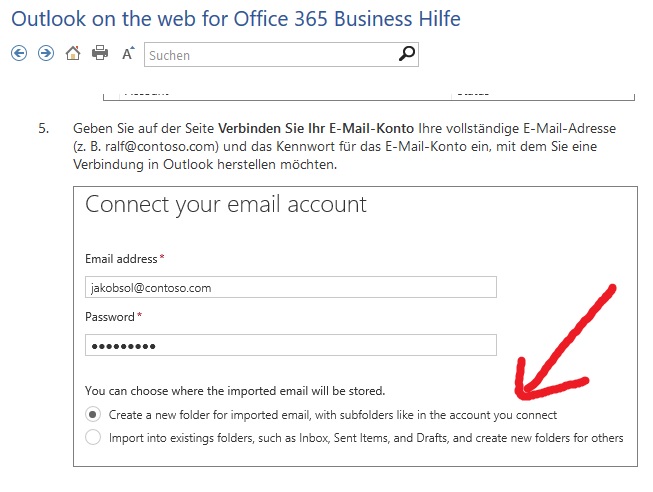Select the 'Create a new folder' radio button
The width and height of the screenshot is (653, 492).
coord(93,415)
